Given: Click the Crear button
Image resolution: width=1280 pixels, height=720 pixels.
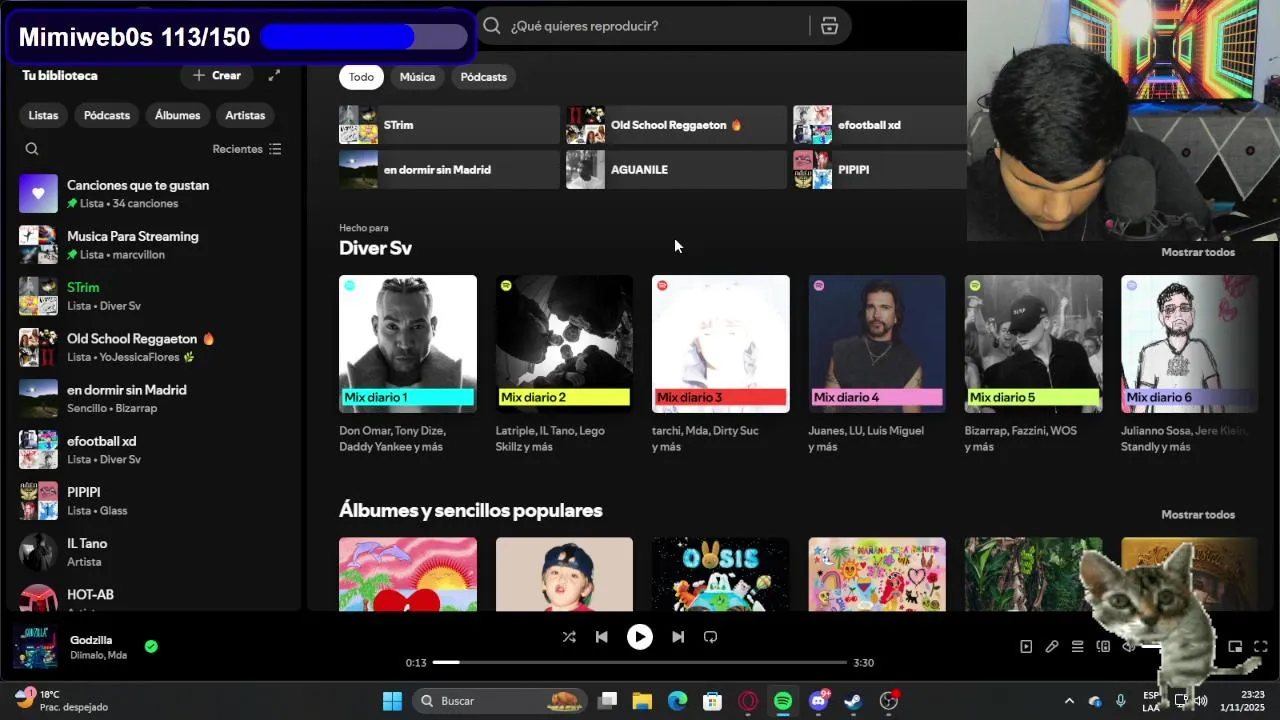Looking at the screenshot, I should tap(216, 75).
